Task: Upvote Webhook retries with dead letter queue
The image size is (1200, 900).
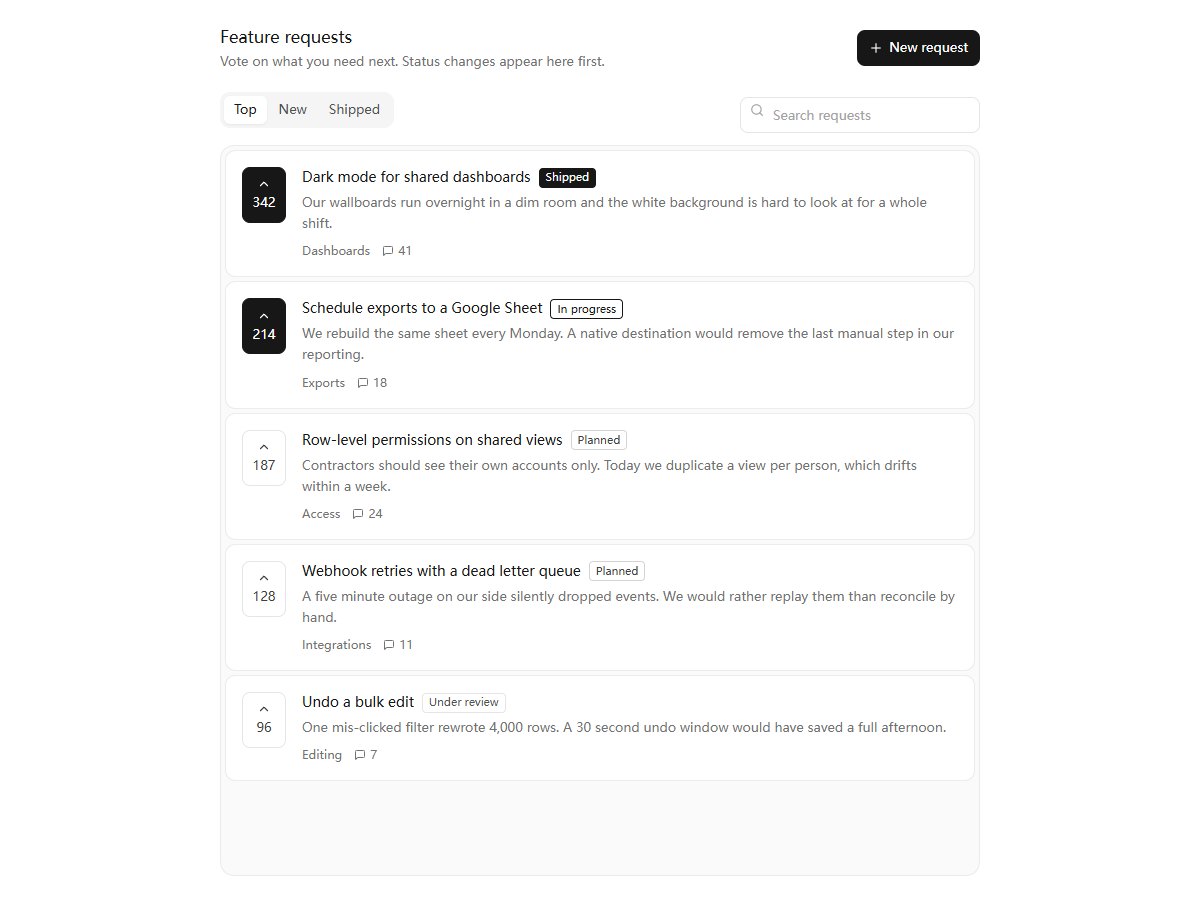Action: point(264,588)
